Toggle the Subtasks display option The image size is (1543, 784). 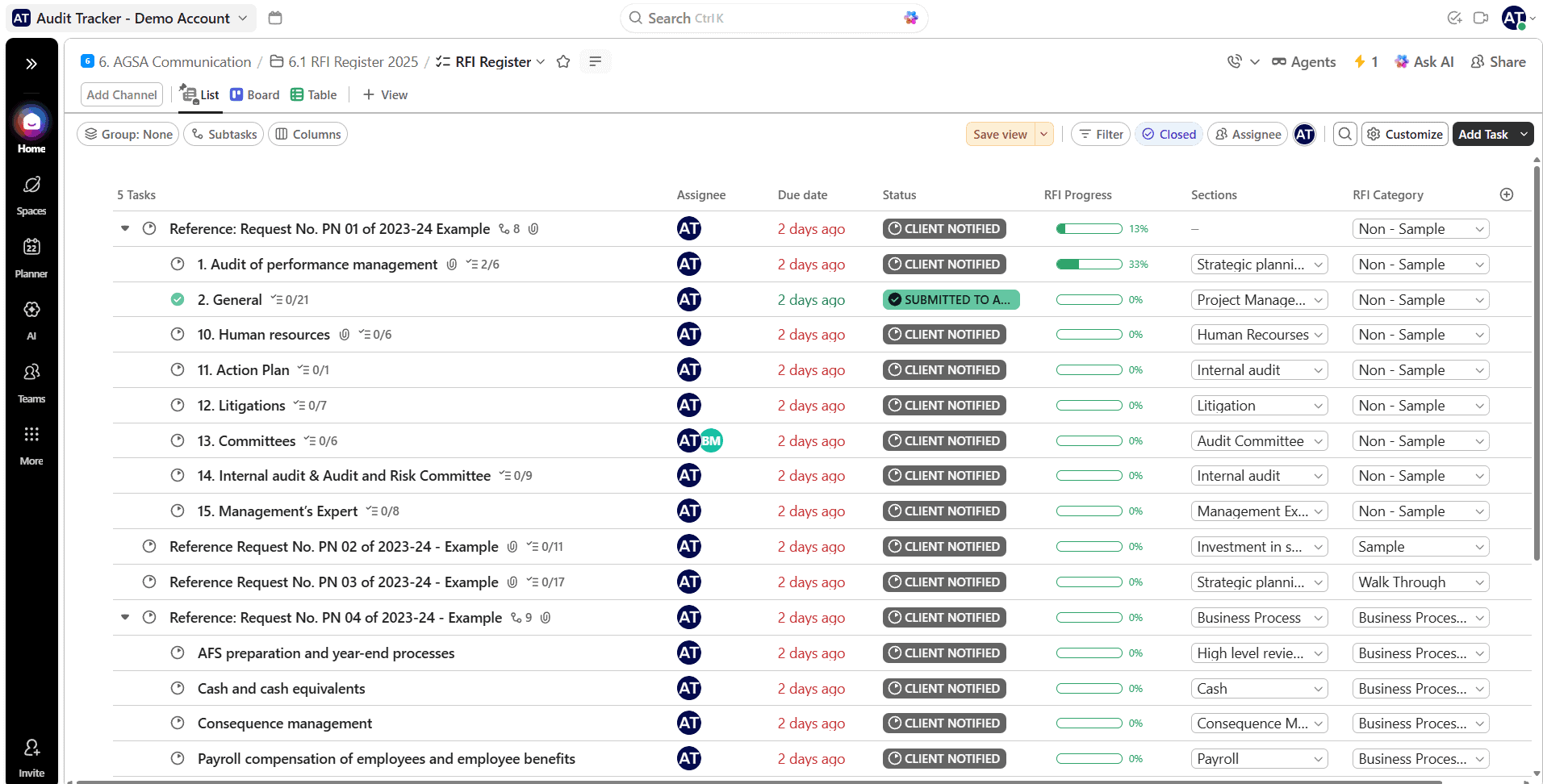(224, 135)
